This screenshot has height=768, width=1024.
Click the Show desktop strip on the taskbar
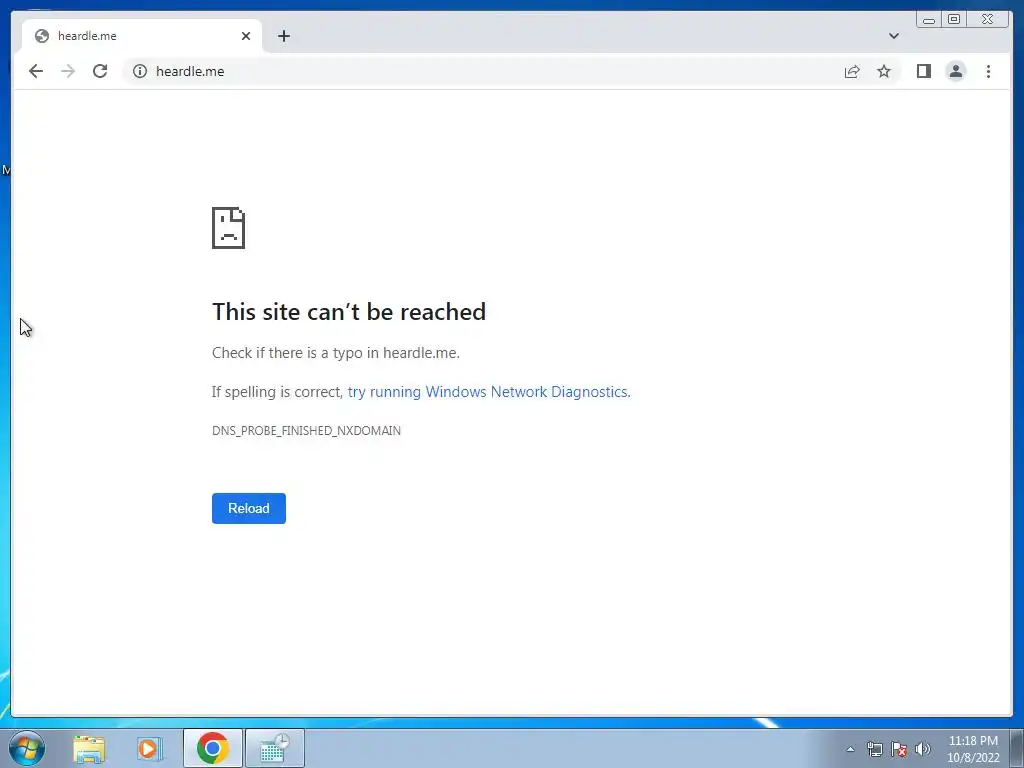click(x=1017, y=748)
